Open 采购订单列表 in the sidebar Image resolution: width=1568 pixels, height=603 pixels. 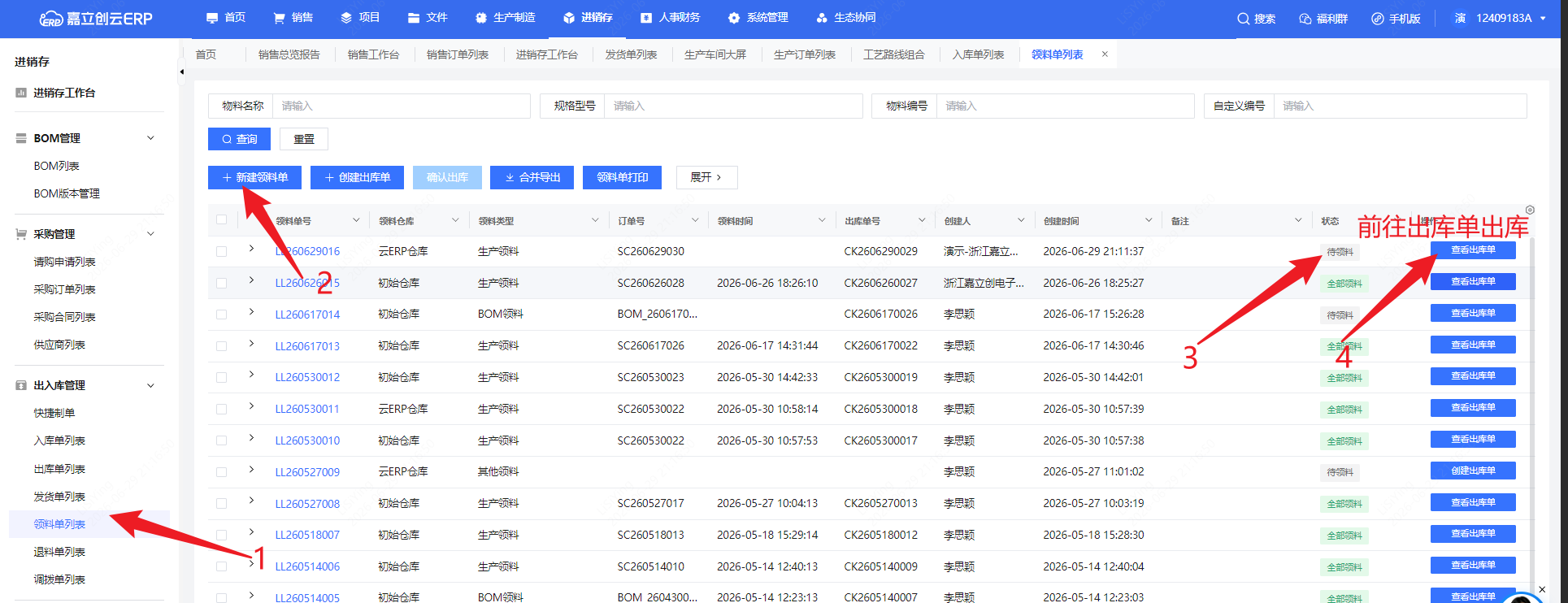[64, 289]
